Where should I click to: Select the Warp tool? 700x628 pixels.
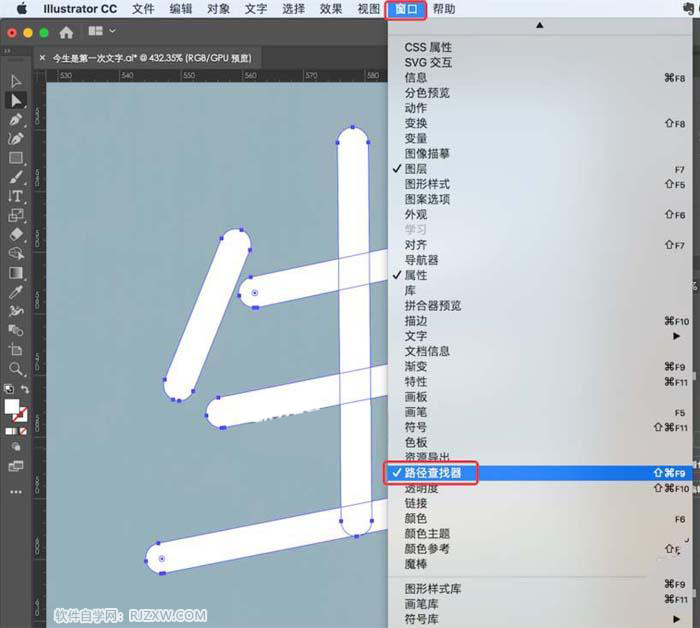coord(16,311)
